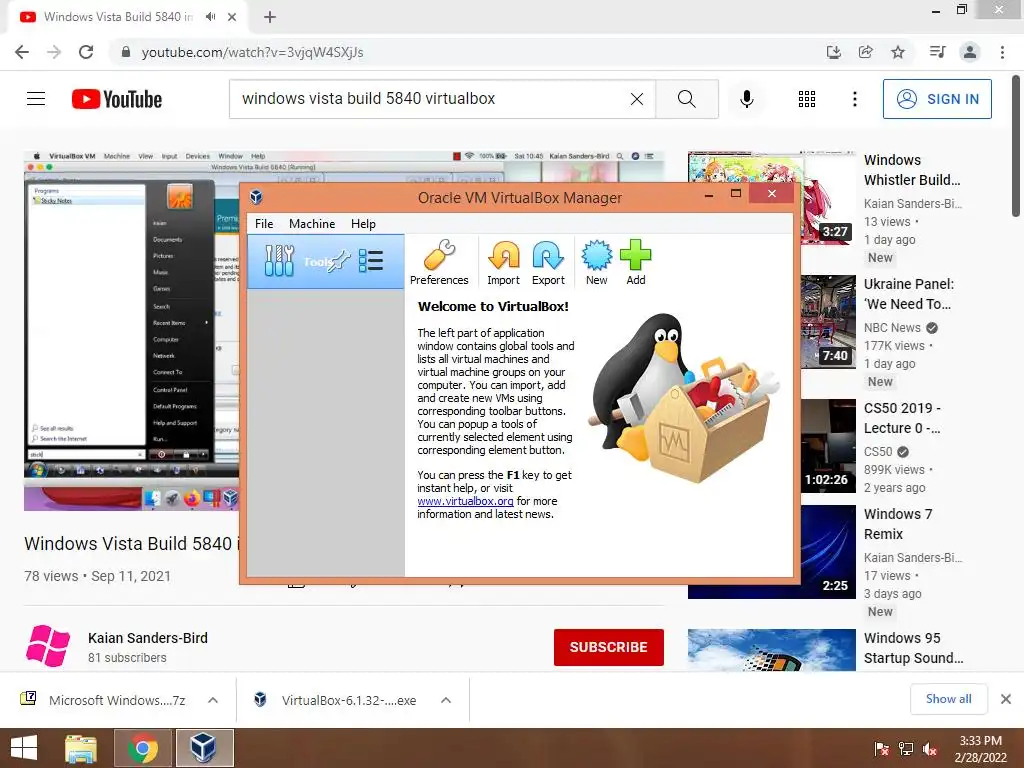Click the pin icon next to Tools
This screenshot has width=1024, height=768.
point(340,261)
